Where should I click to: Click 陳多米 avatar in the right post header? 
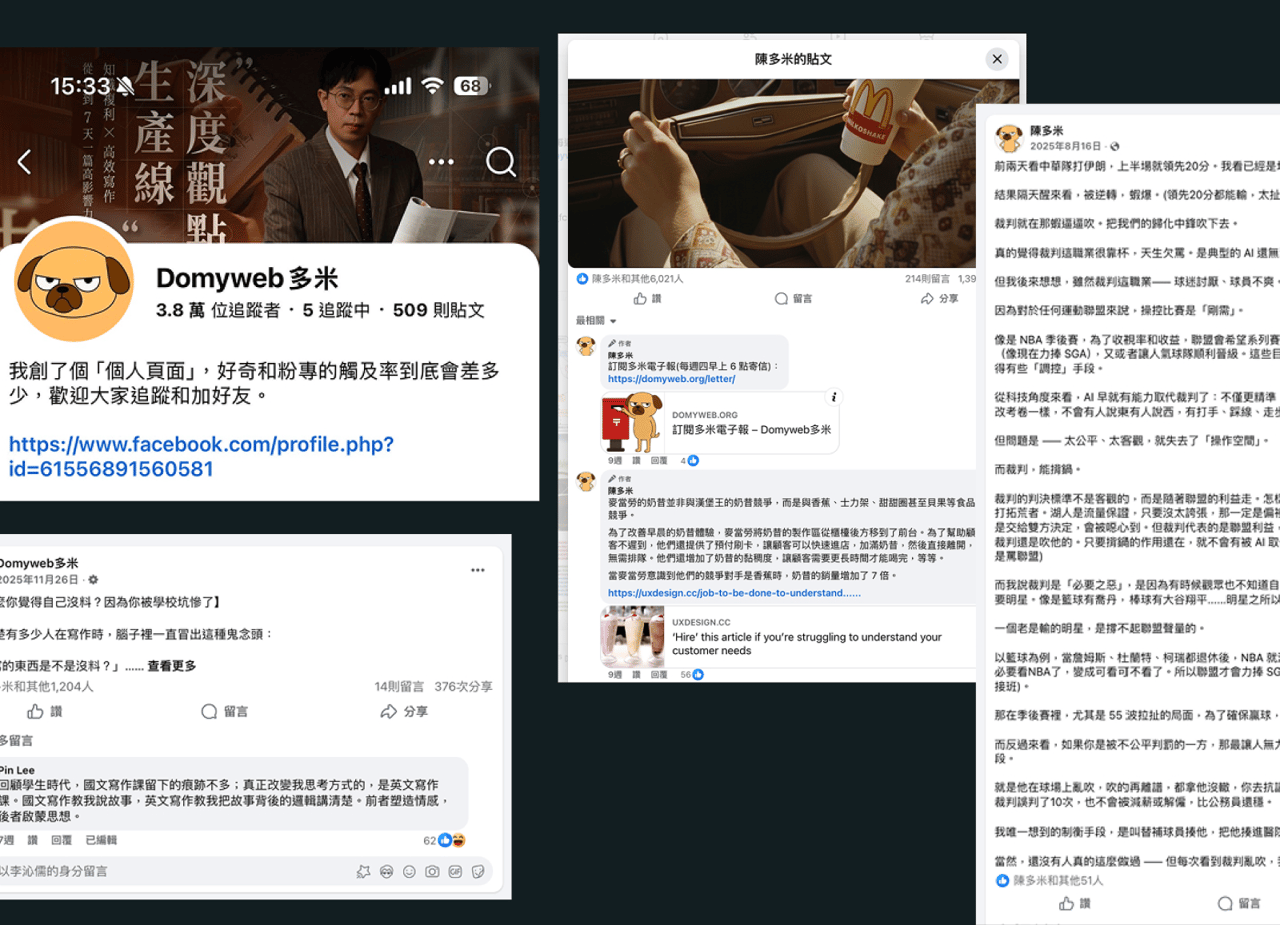1009,137
